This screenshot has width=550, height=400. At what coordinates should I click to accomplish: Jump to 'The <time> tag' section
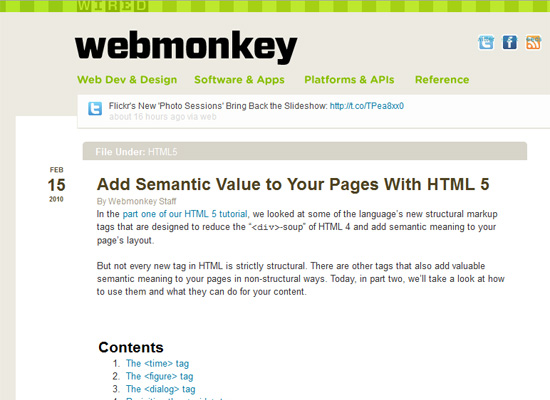click(x=157, y=363)
